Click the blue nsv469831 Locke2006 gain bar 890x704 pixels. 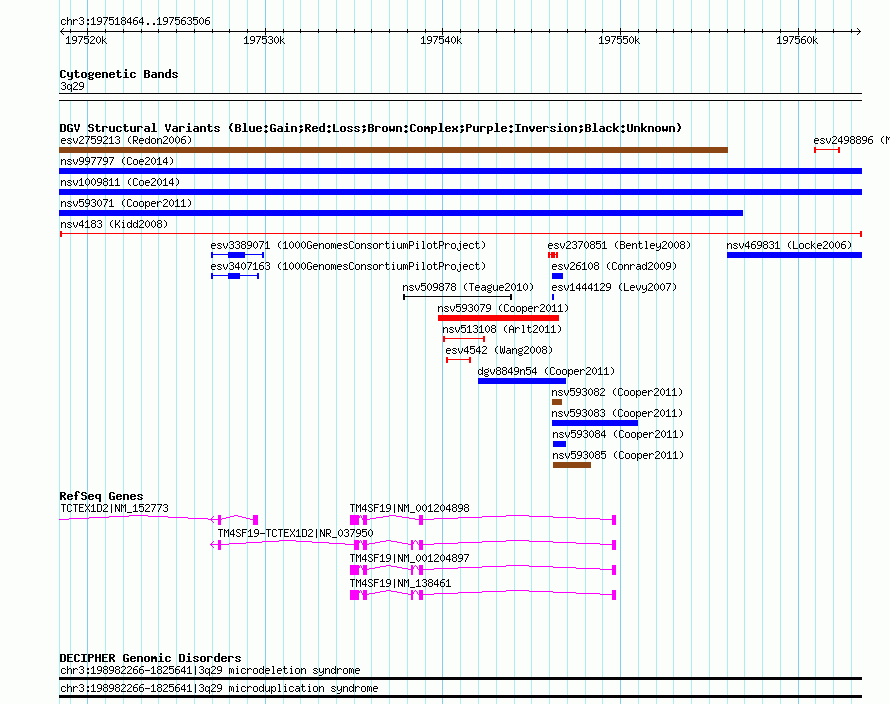[x=794, y=255]
